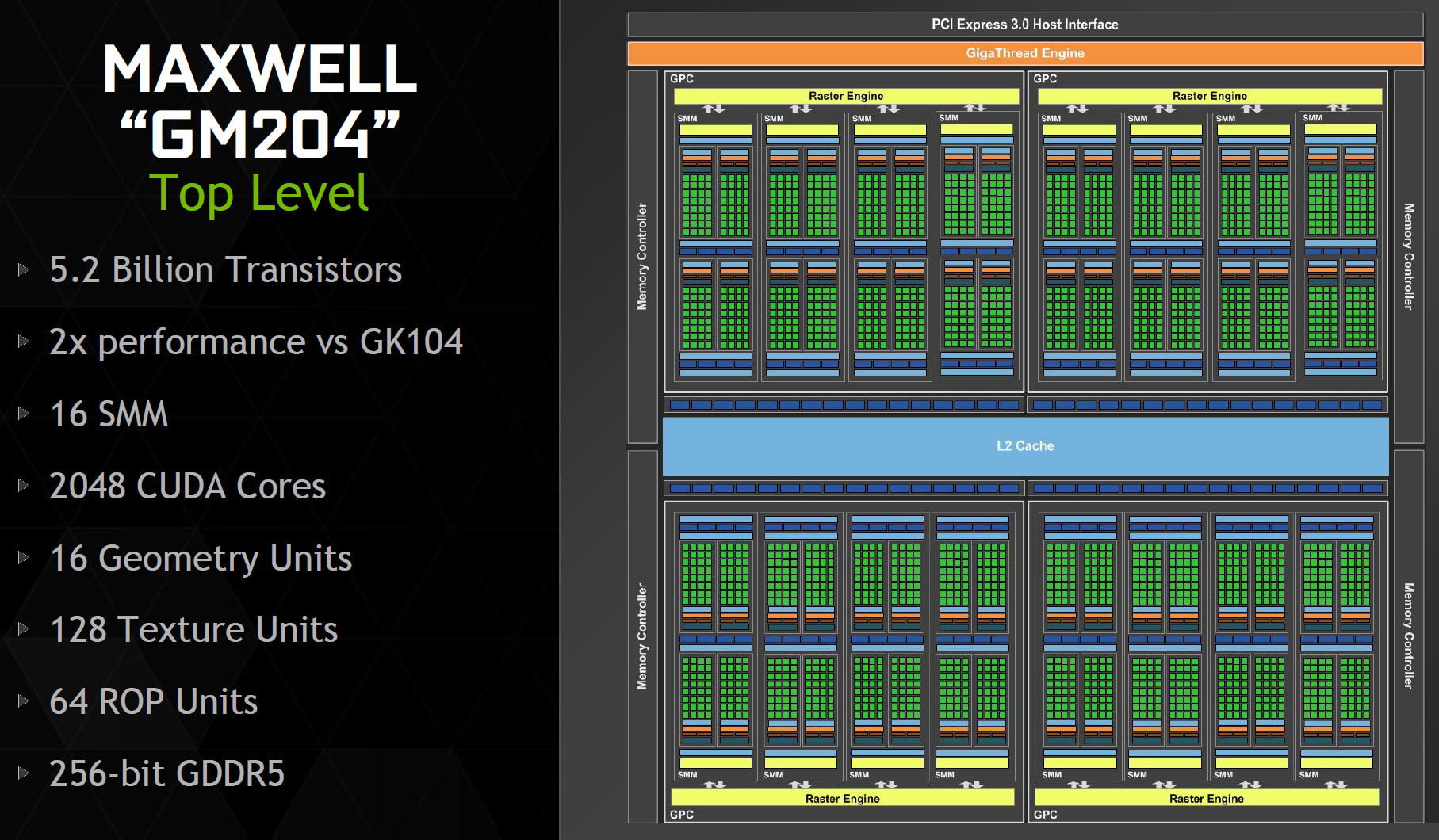Select the PCI Express 3.0 Host Interface bar
This screenshot has height=840, width=1439.
tap(1025, 25)
